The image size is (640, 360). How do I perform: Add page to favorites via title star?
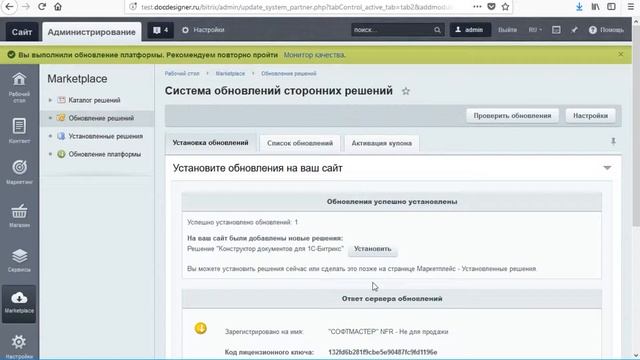pos(405,91)
